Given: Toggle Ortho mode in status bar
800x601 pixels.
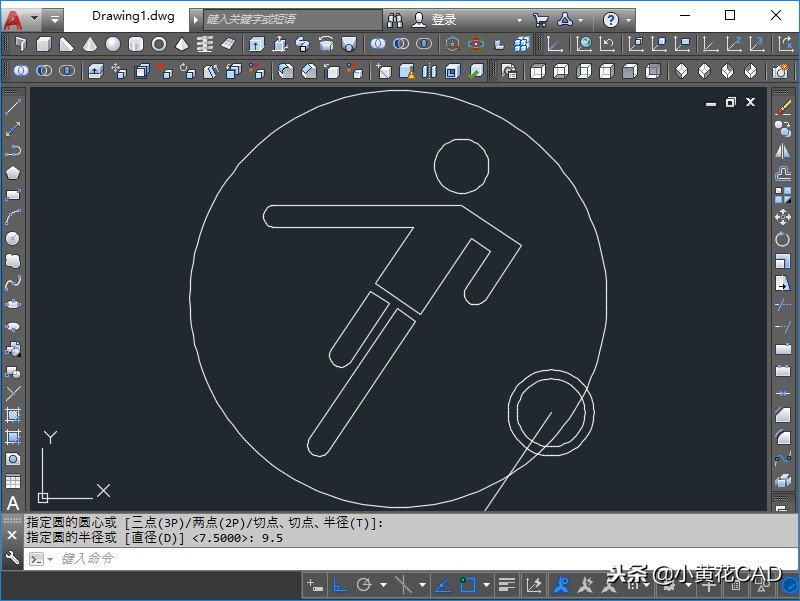Looking at the screenshot, I should [340, 584].
